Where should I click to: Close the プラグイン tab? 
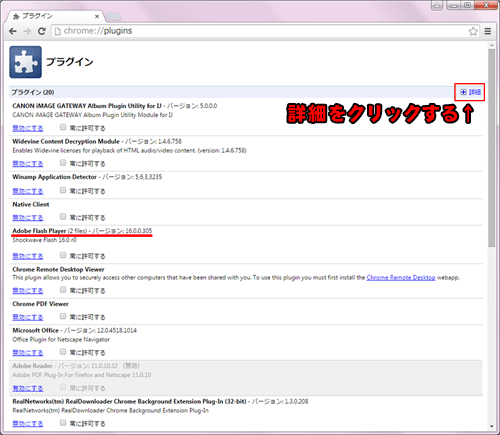[x=97, y=16]
